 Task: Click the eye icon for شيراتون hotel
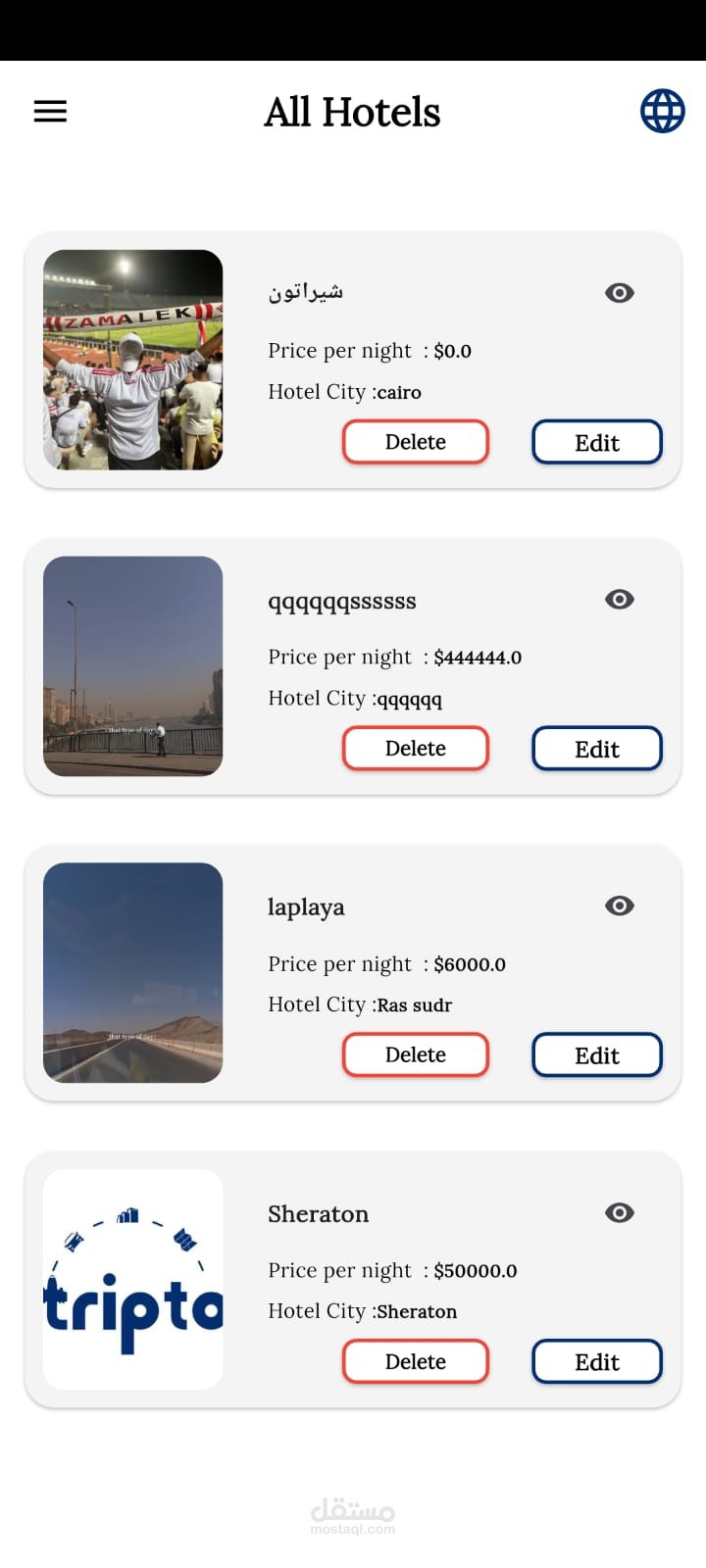[619, 292]
